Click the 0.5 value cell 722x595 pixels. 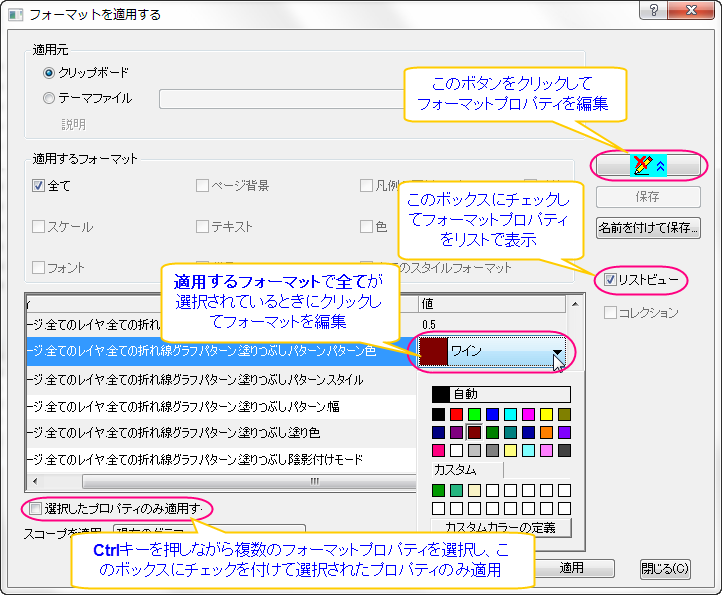pyautogui.click(x=492, y=325)
